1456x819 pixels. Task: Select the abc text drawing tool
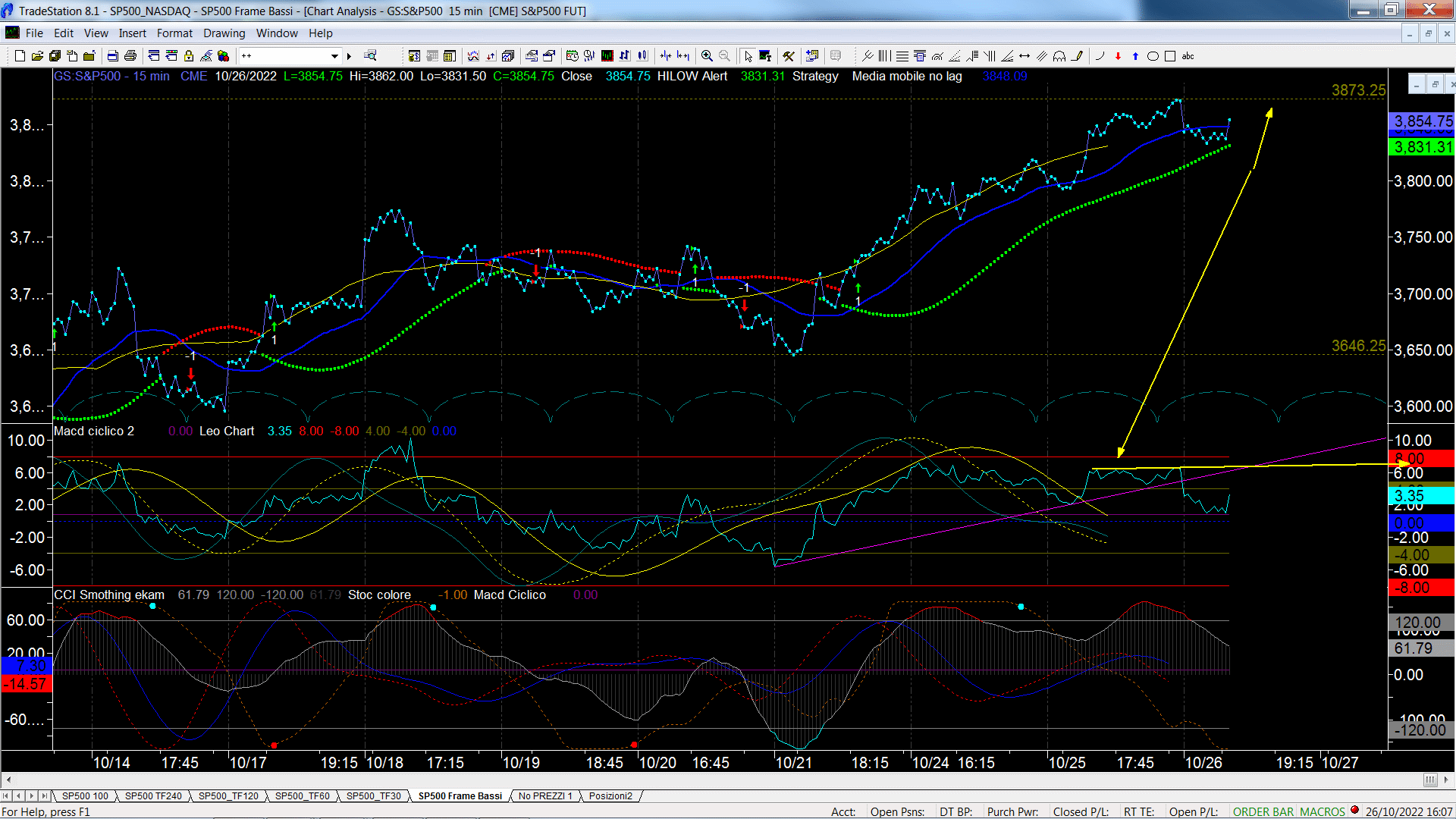click(x=1188, y=56)
